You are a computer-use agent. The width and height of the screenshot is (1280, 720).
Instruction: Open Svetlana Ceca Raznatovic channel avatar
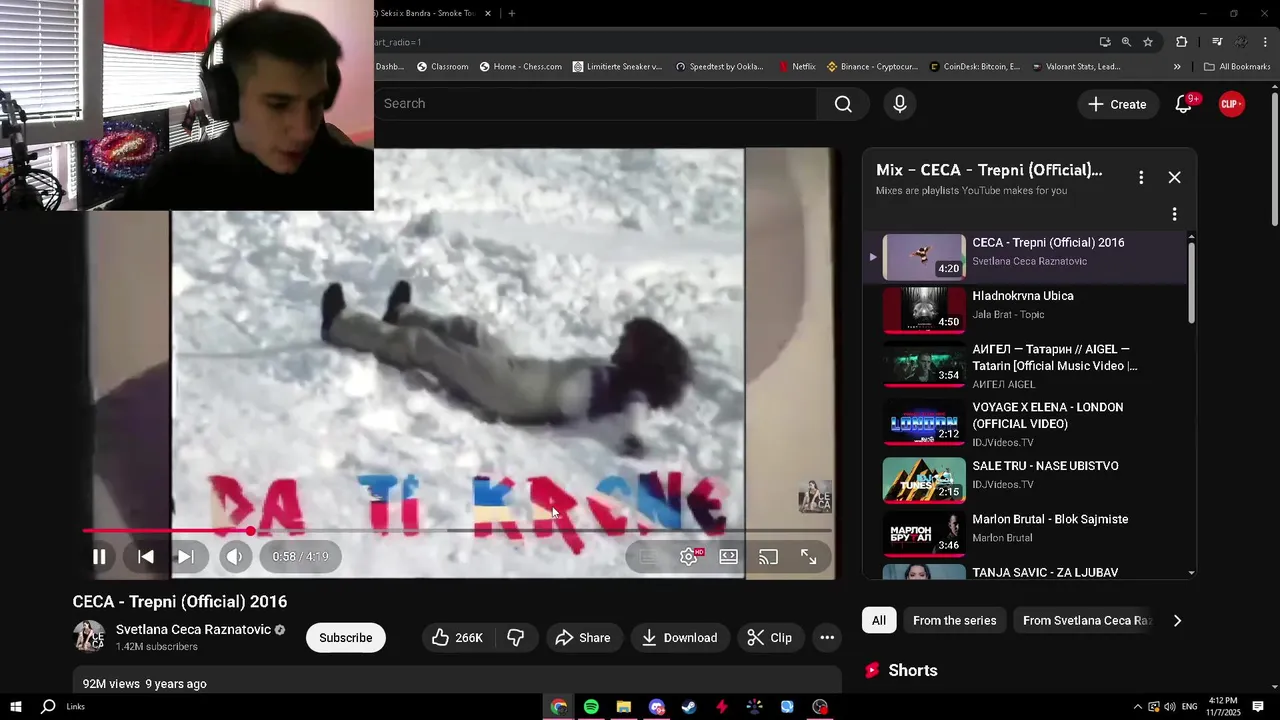coord(89,637)
